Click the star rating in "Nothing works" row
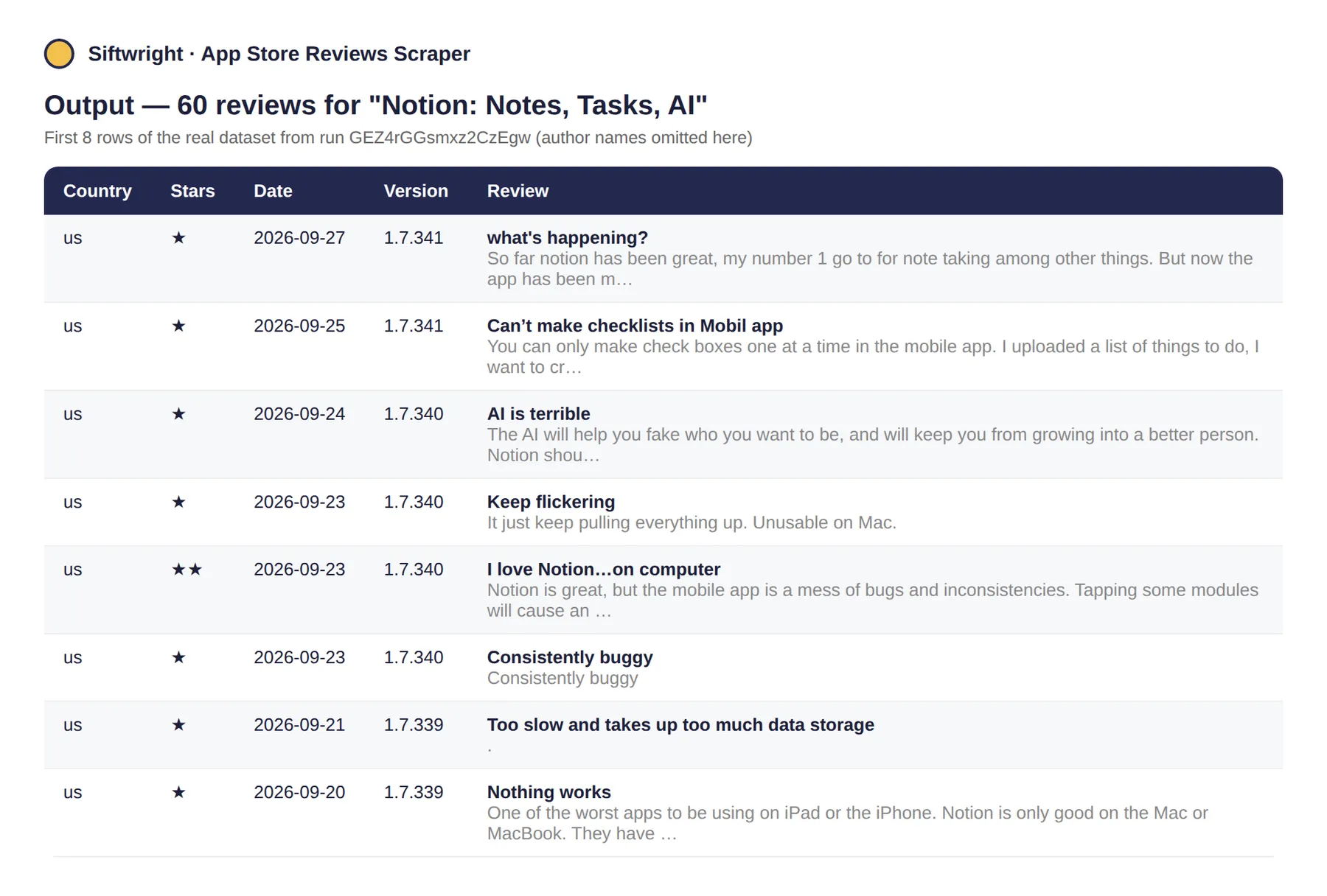The width and height of the screenshot is (1327, 896). click(x=178, y=792)
